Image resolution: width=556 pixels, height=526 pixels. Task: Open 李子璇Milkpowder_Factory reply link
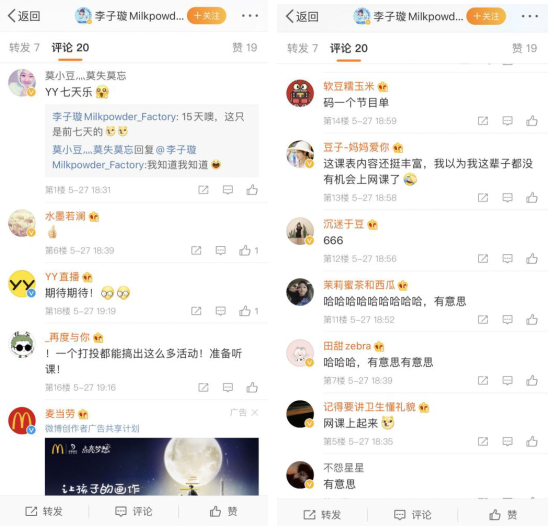point(115,117)
